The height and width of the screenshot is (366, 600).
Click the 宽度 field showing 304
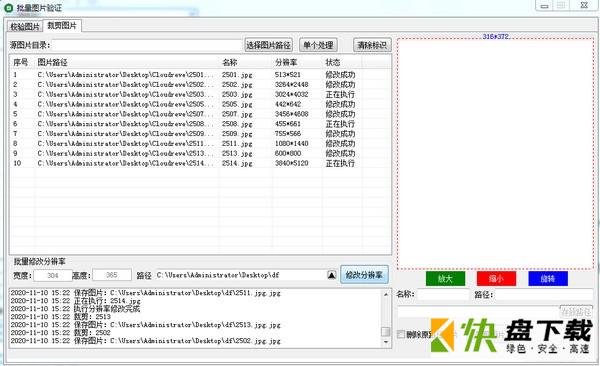coord(53,275)
